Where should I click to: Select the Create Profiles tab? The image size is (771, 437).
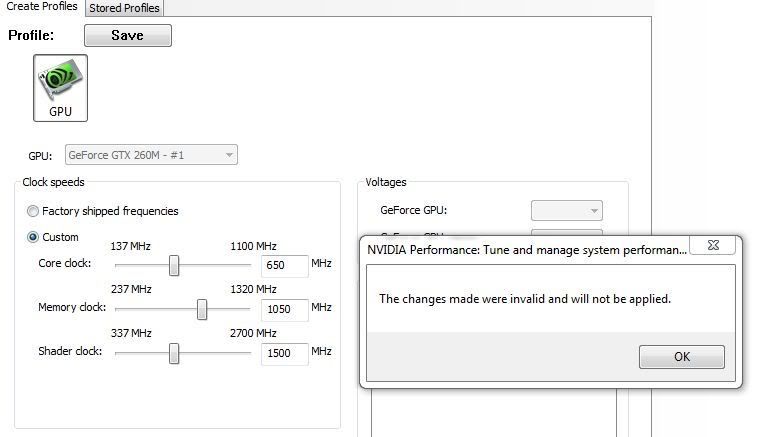point(42,7)
